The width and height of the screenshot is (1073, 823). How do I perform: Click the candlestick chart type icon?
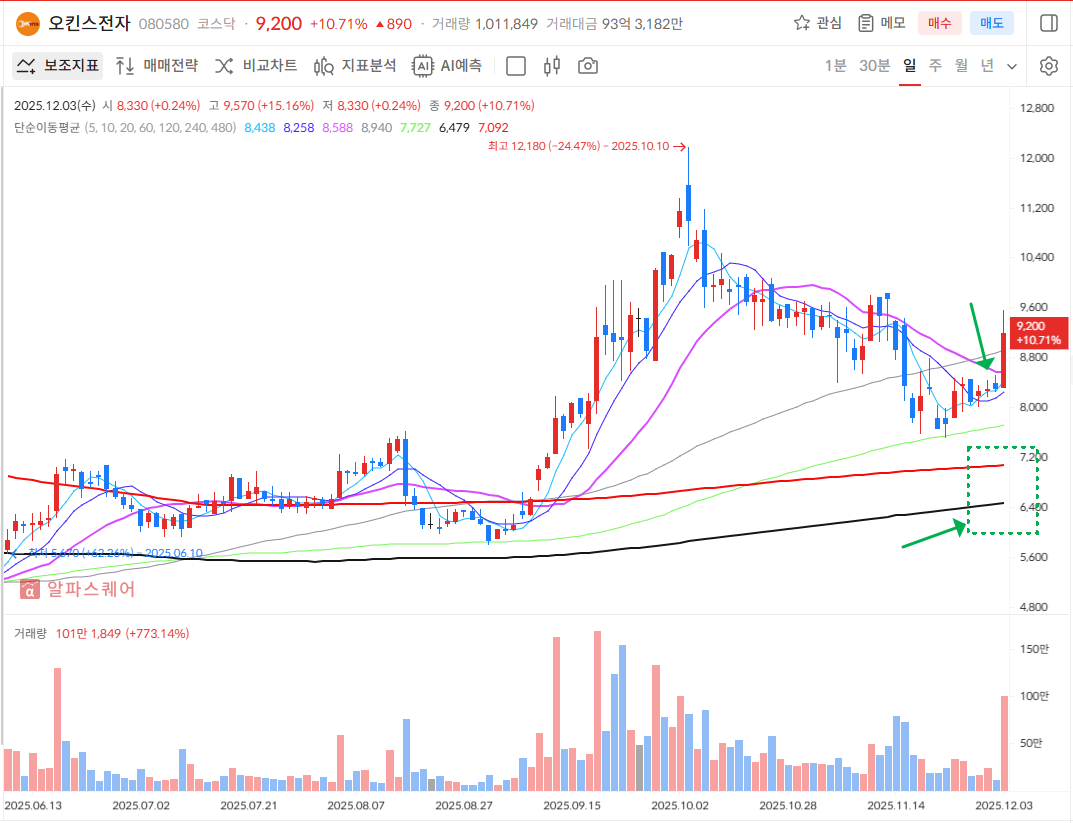(551, 66)
